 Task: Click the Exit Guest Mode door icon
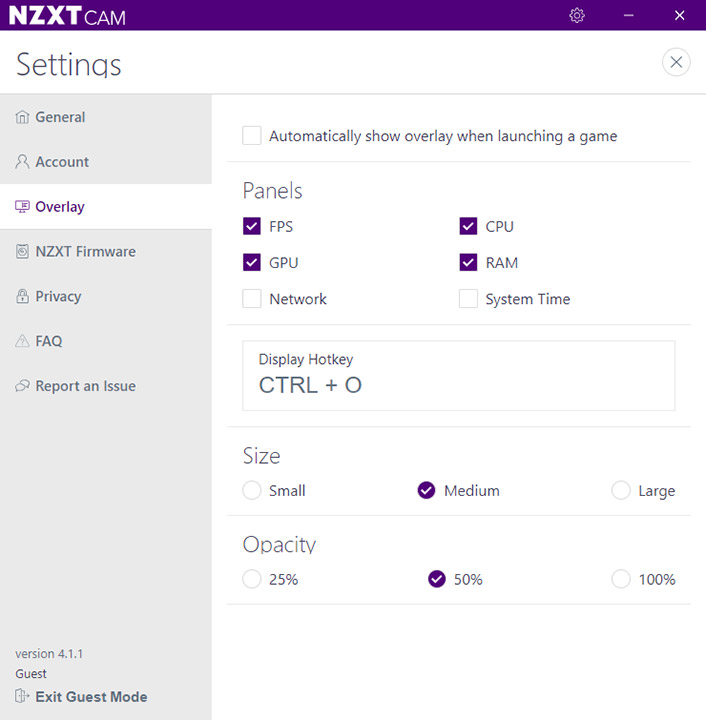(x=23, y=697)
